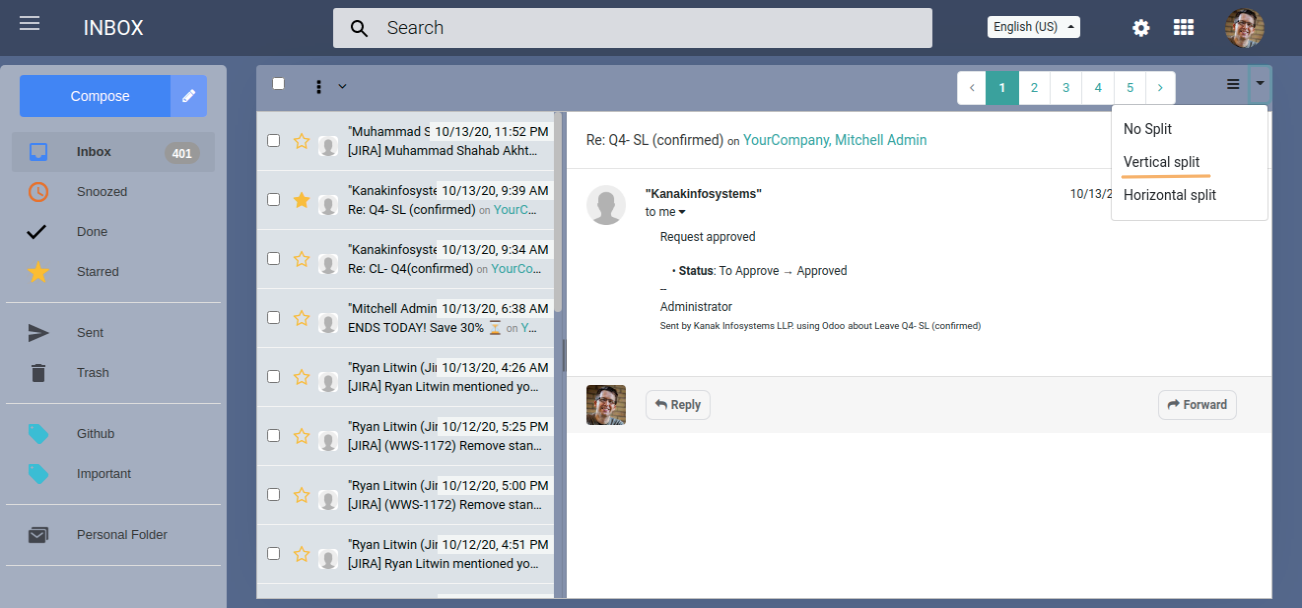The width and height of the screenshot is (1302, 608).
Task: Open the three-dot bulk actions dropdown
Action: coord(328,87)
